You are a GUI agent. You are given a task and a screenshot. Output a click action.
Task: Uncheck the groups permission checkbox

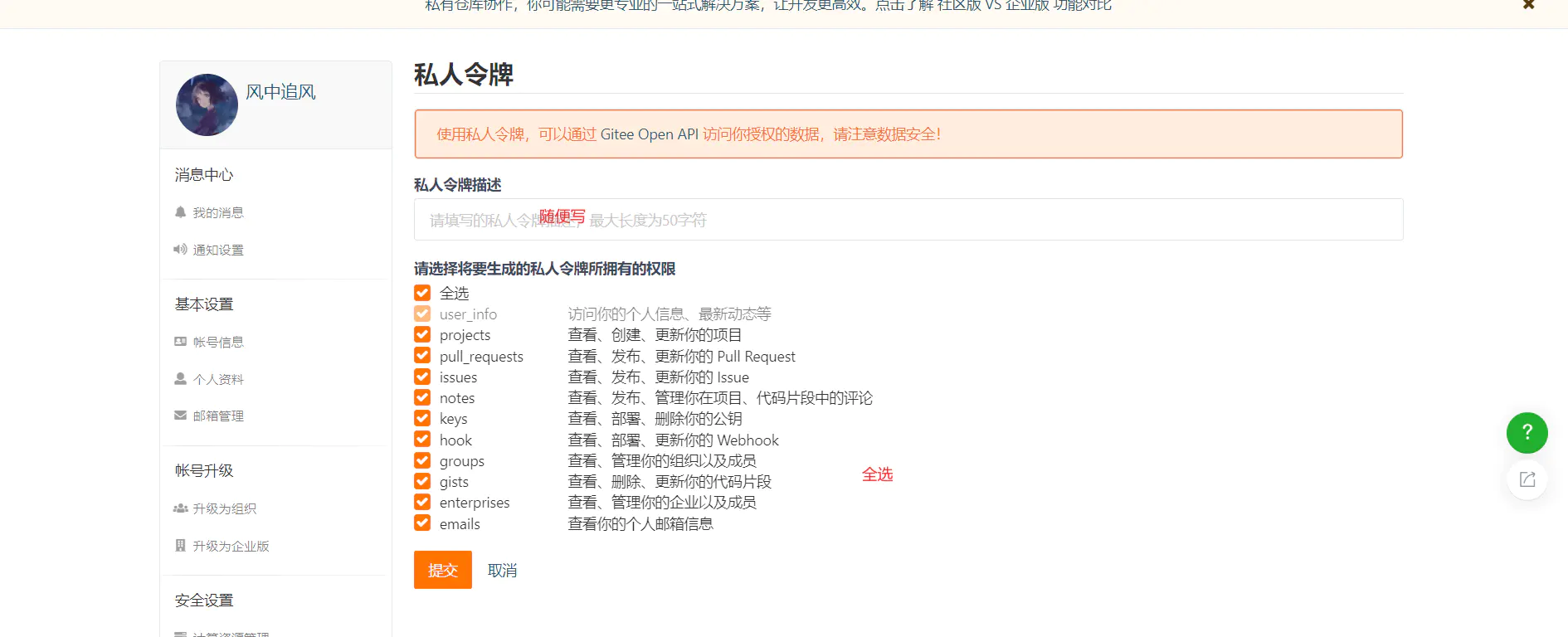click(x=422, y=460)
